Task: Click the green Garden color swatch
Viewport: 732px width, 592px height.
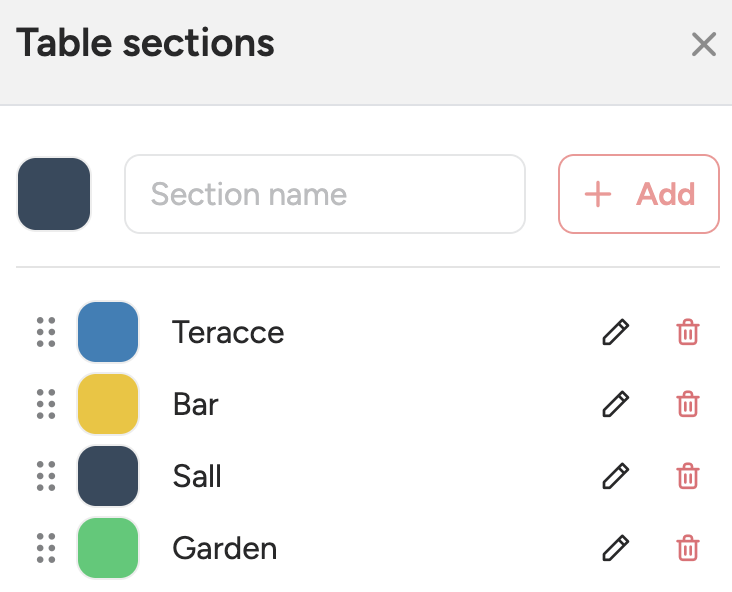Action: tap(108, 548)
